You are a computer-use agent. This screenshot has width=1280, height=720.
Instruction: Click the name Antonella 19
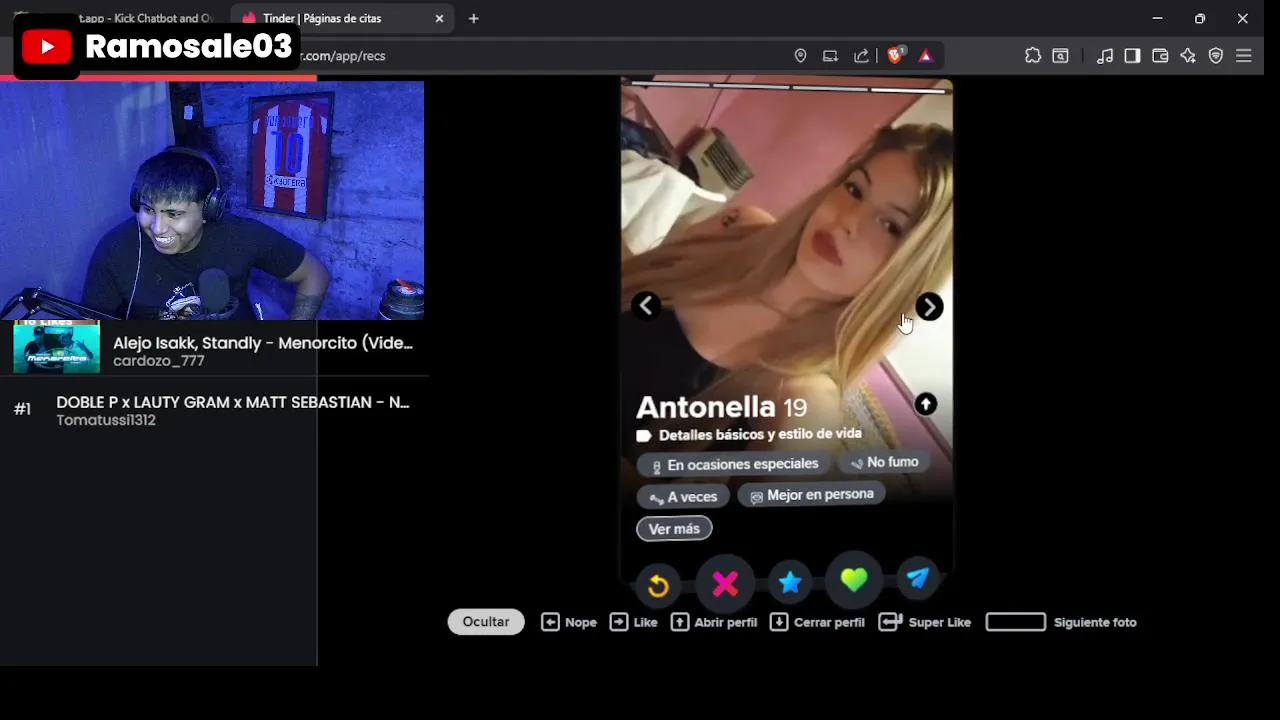coord(721,407)
